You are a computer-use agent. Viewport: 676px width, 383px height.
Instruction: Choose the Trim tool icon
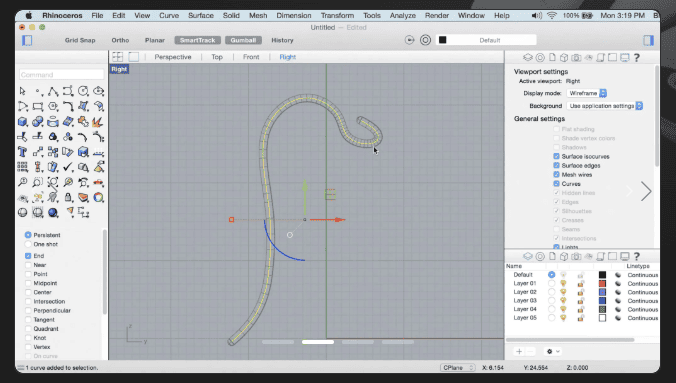pyautogui.click(x=22, y=137)
